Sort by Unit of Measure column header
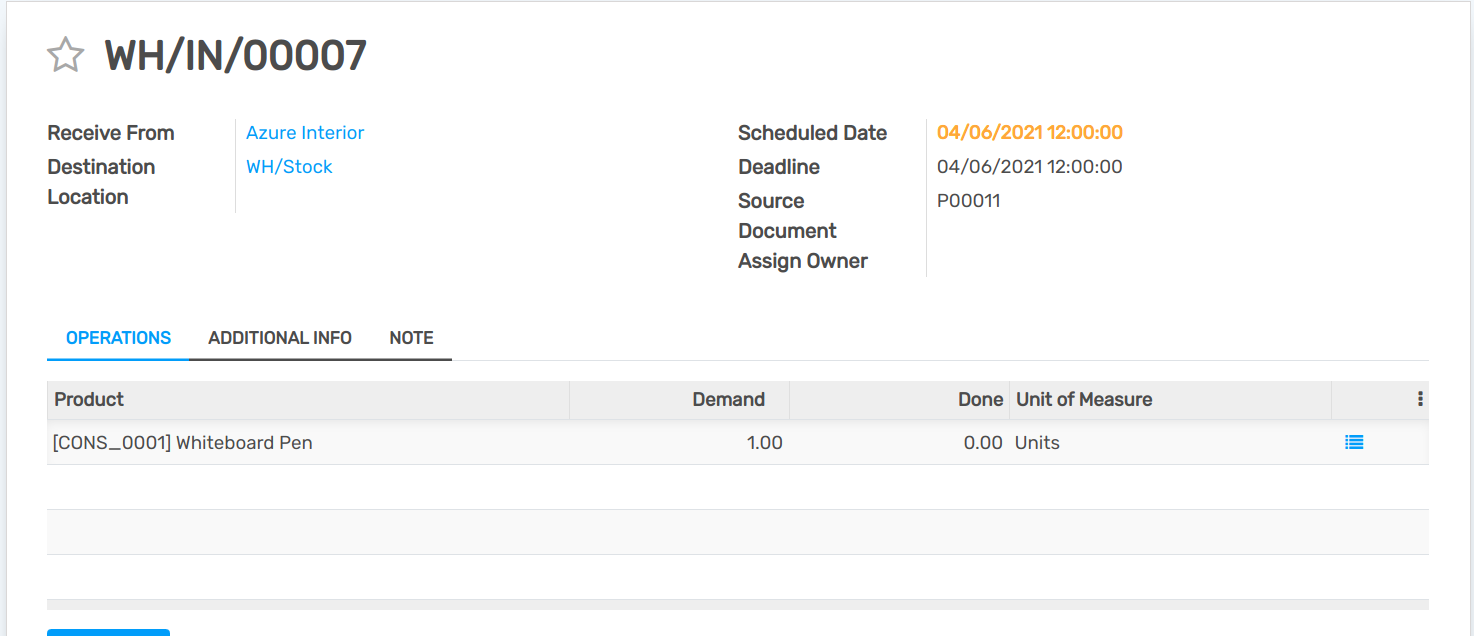Viewport: 1474px width, 636px height. click(x=1084, y=399)
